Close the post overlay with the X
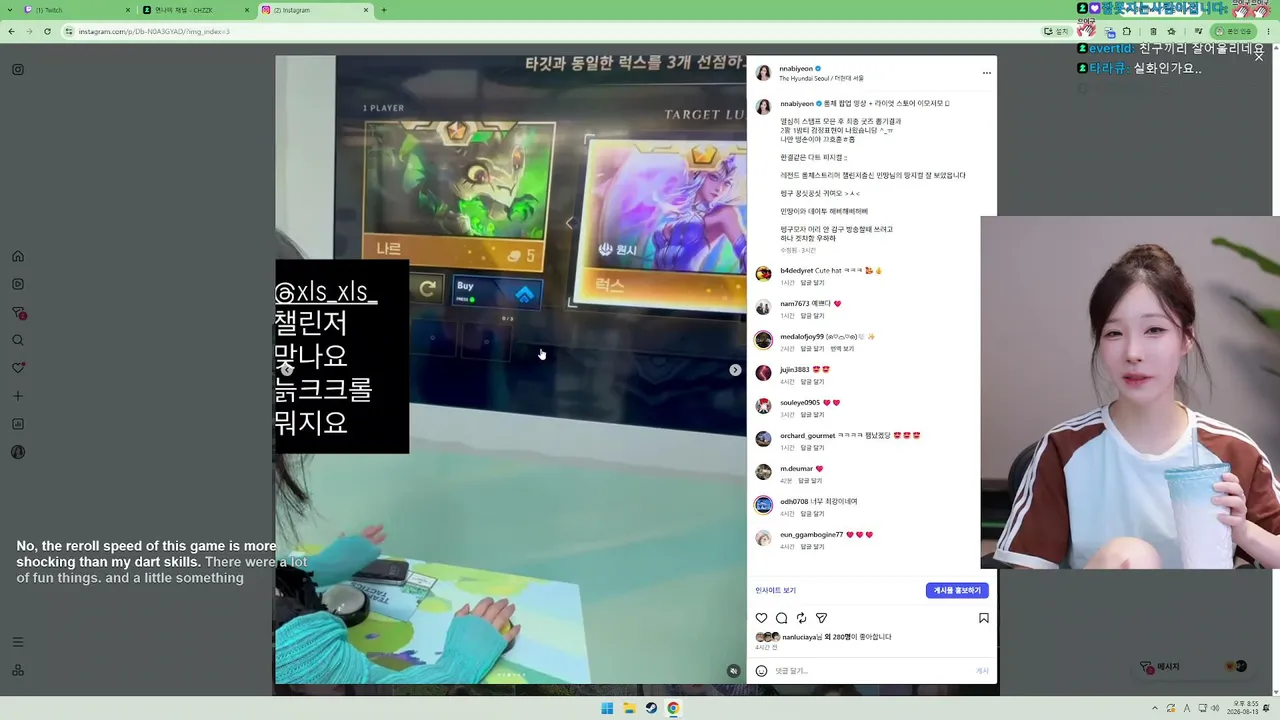The image size is (1280, 720). tap(1259, 56)
